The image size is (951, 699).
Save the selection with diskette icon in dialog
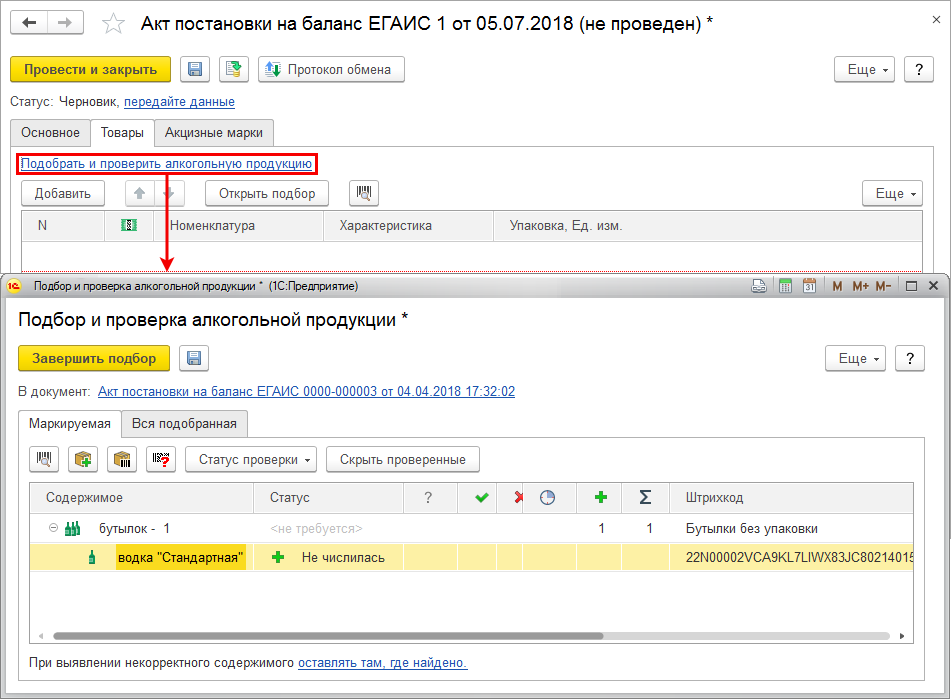click(x=194, y=358)
